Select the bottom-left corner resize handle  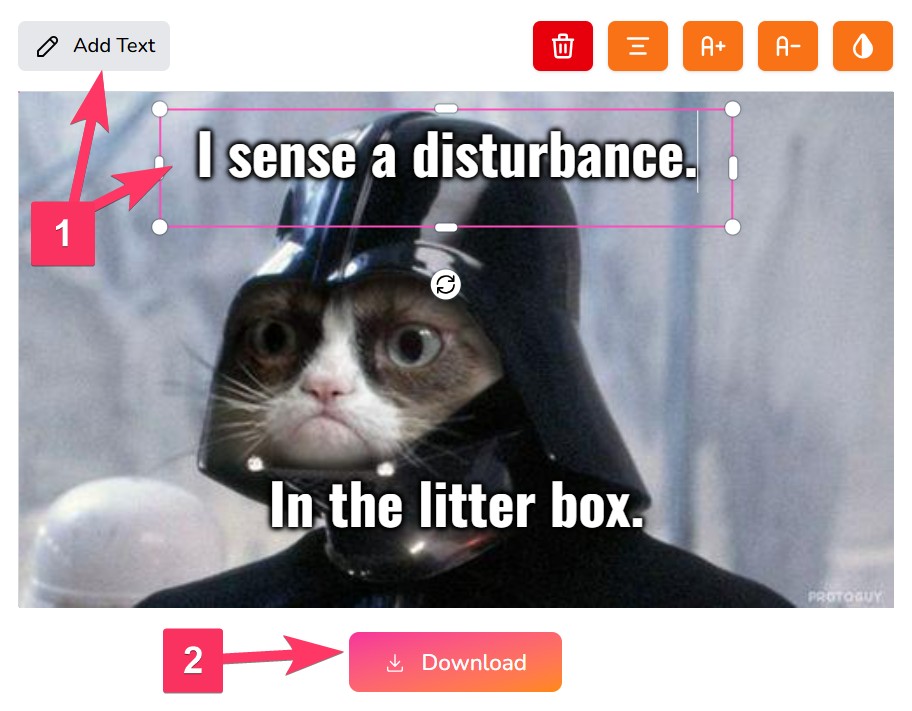159,227
